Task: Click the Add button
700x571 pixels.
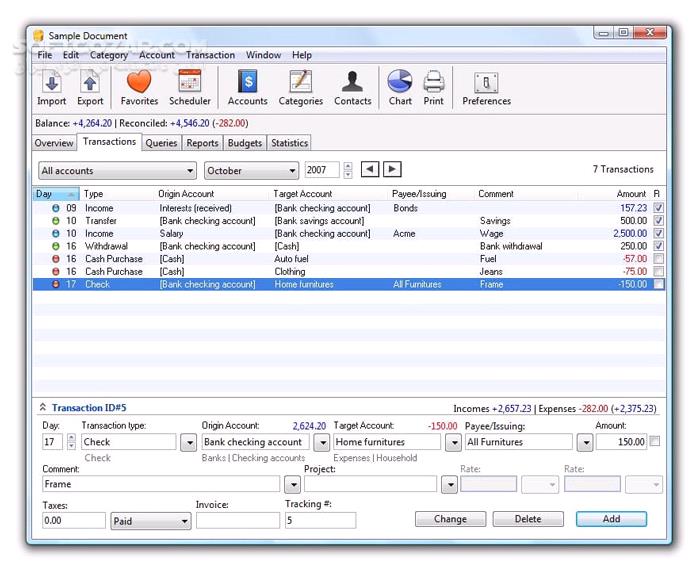Action: [x=611, y=519]
